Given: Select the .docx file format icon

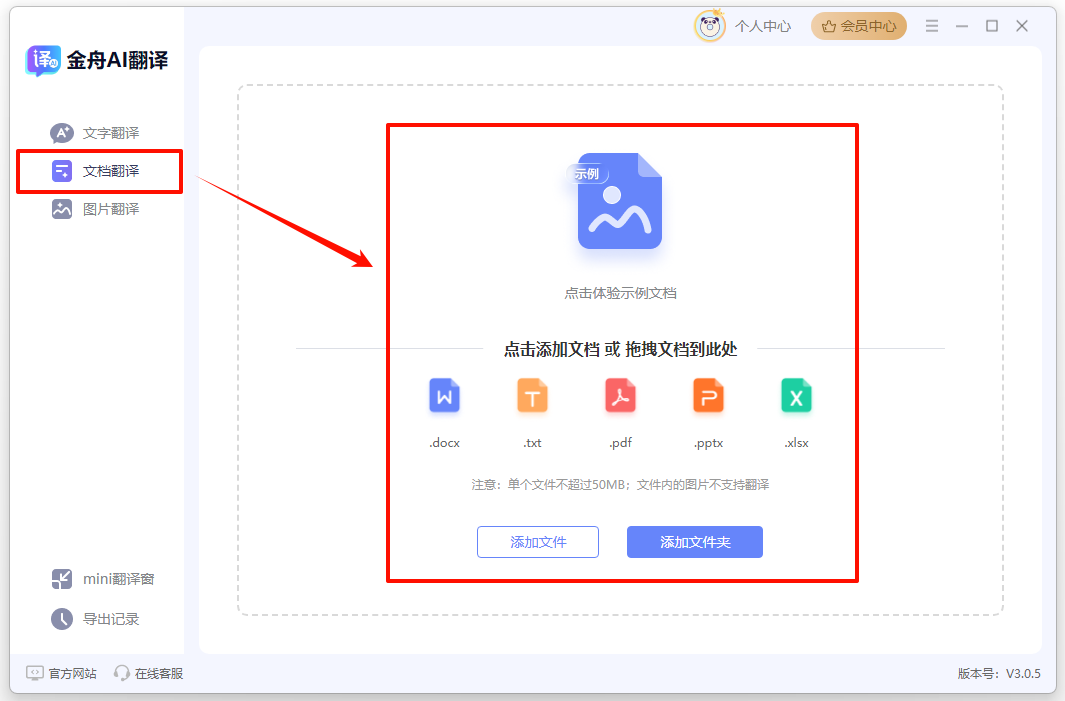Looking at the screenshot, I should tap(444, 396).
